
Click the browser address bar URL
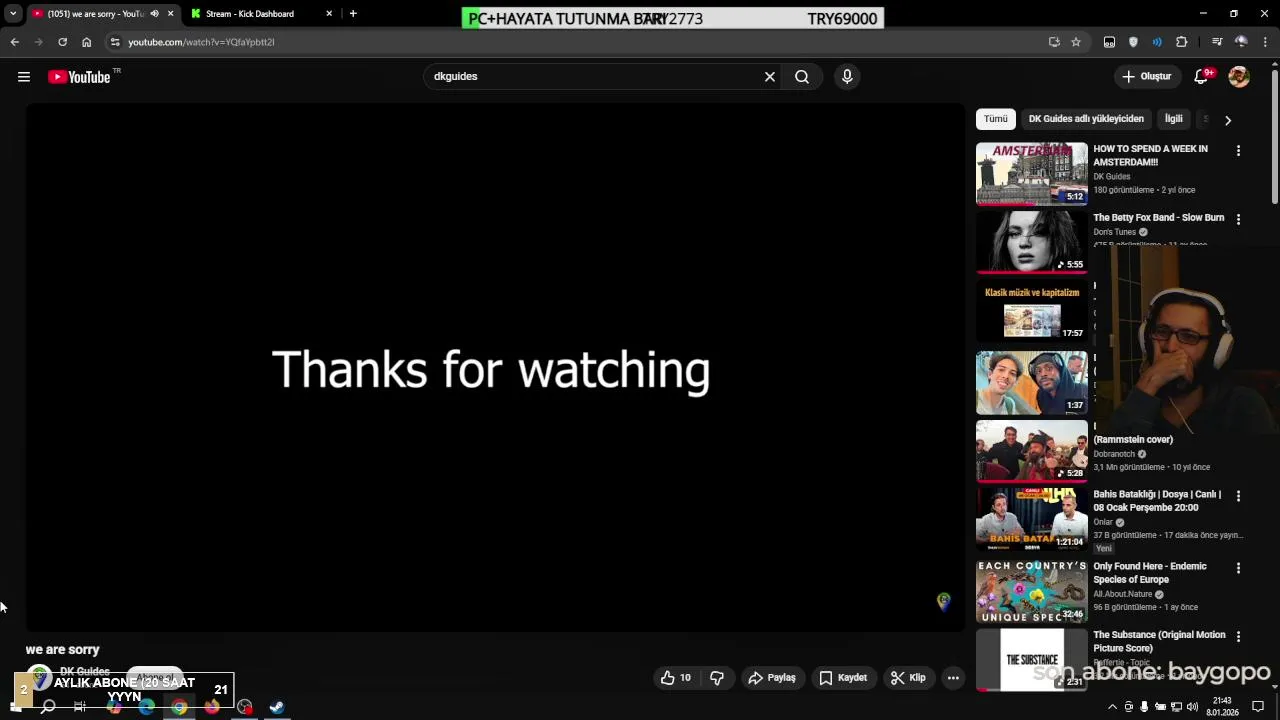pyautogui.click(x=201, y=42)
